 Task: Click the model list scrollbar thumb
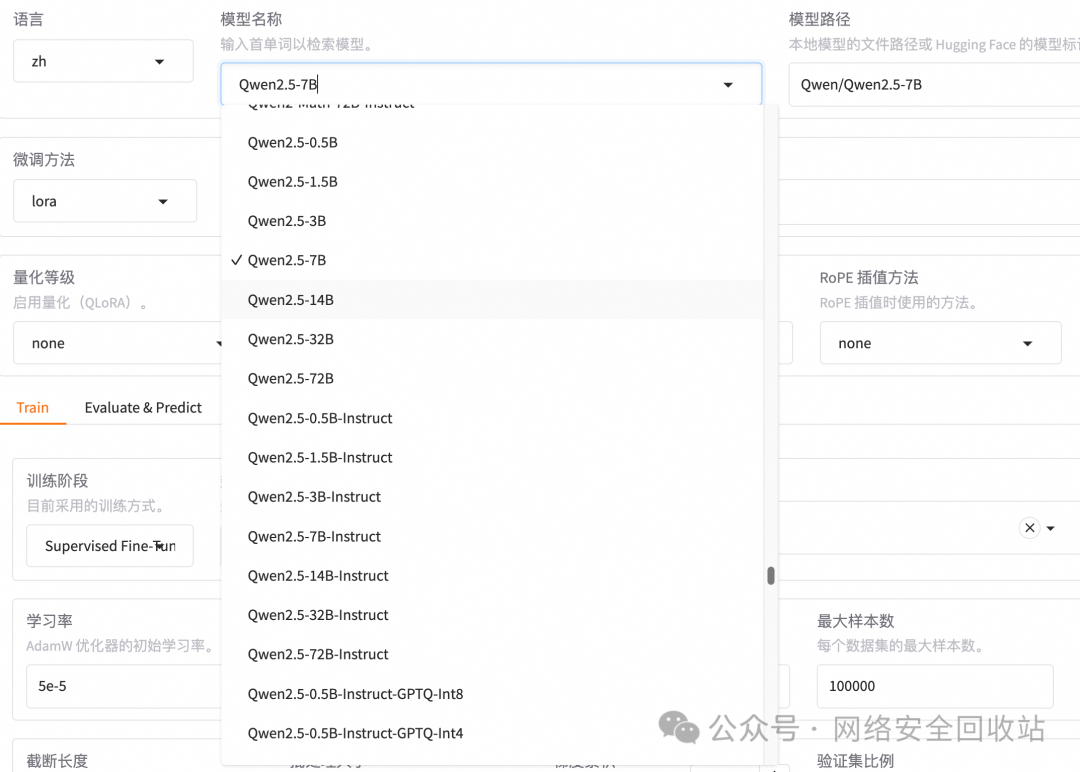click(771, 576)
